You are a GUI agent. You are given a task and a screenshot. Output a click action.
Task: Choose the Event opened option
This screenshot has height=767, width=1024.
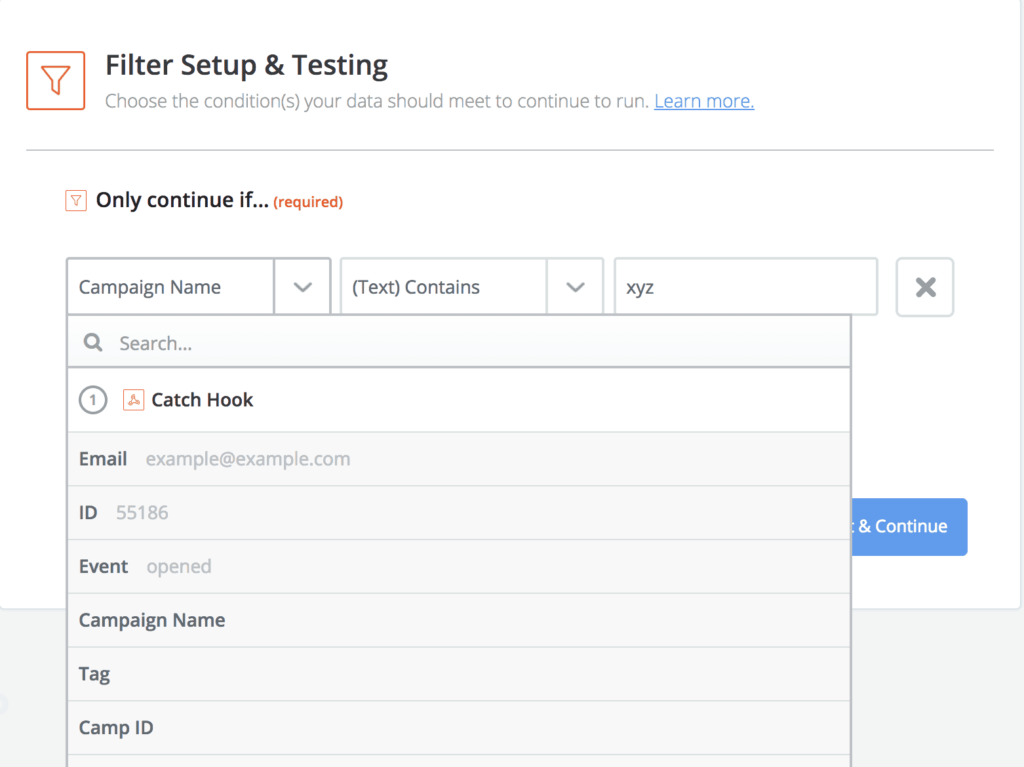pyautogui.click(x=459, y=566)
